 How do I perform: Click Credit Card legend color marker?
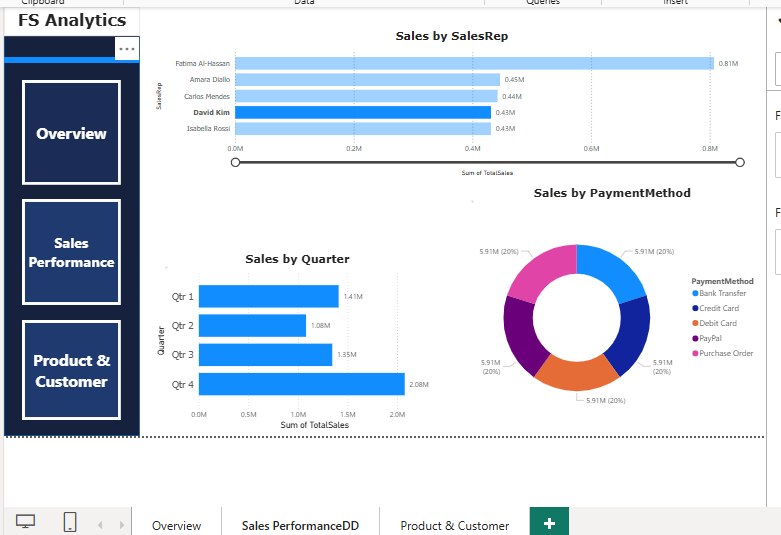[x=695, y=308]
